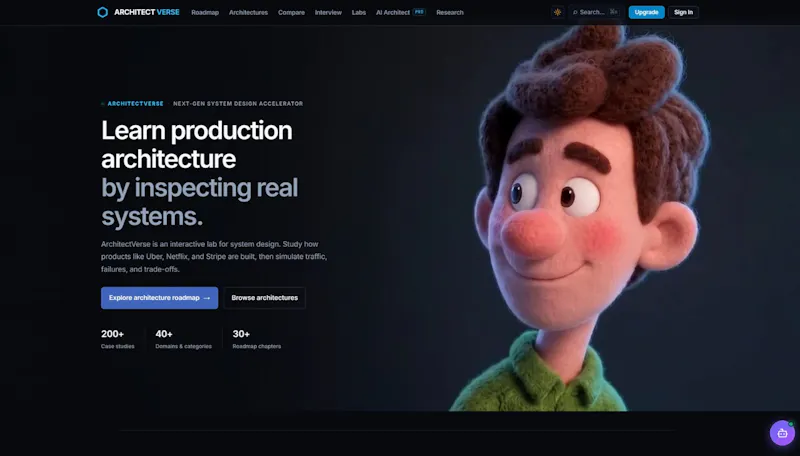Open Labs from the top navigation
Screen dimensions: 800x456
pyautogui.click(x=359, y=12)
